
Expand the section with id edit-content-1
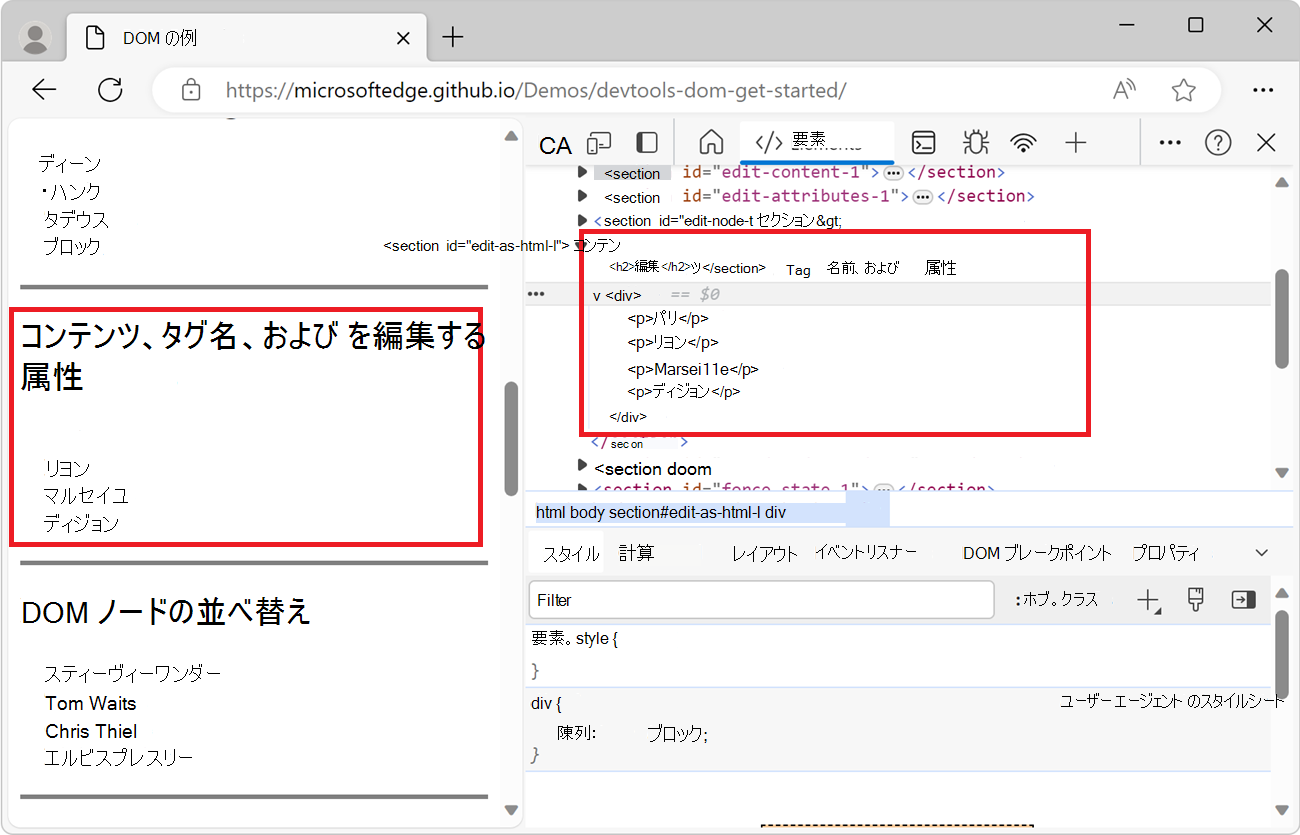pos(583,172)
